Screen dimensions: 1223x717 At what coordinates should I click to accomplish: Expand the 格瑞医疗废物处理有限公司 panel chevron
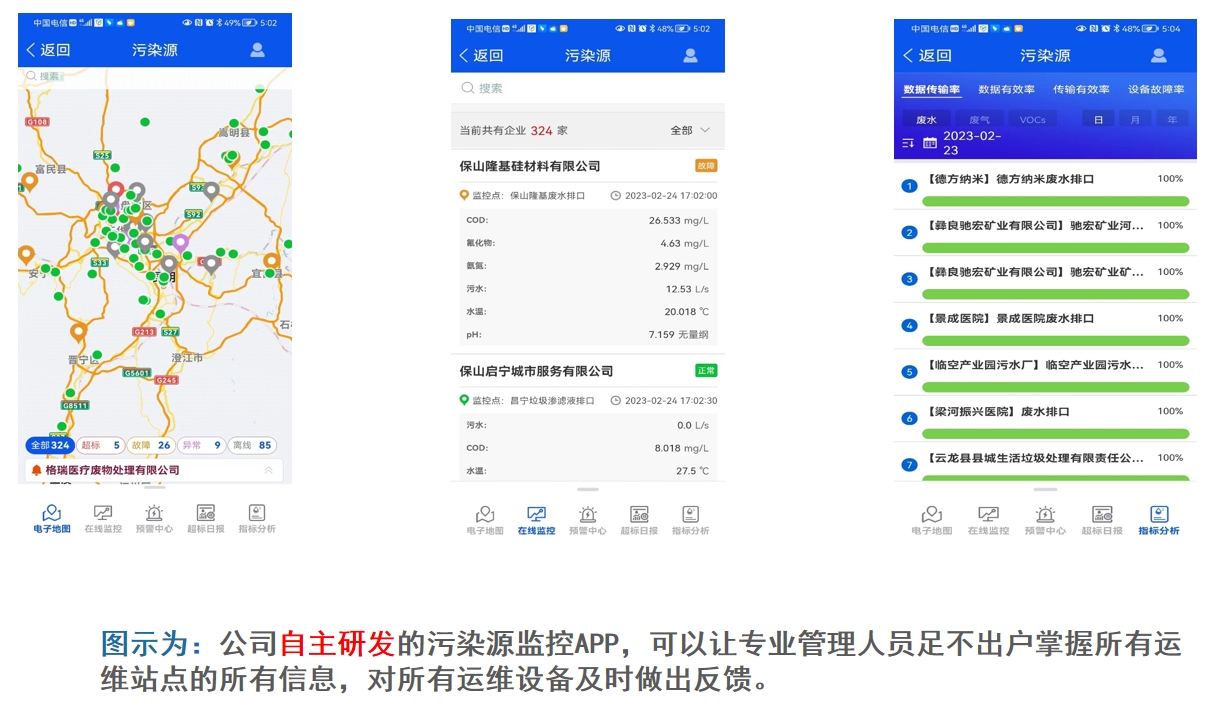click(268, 470)
